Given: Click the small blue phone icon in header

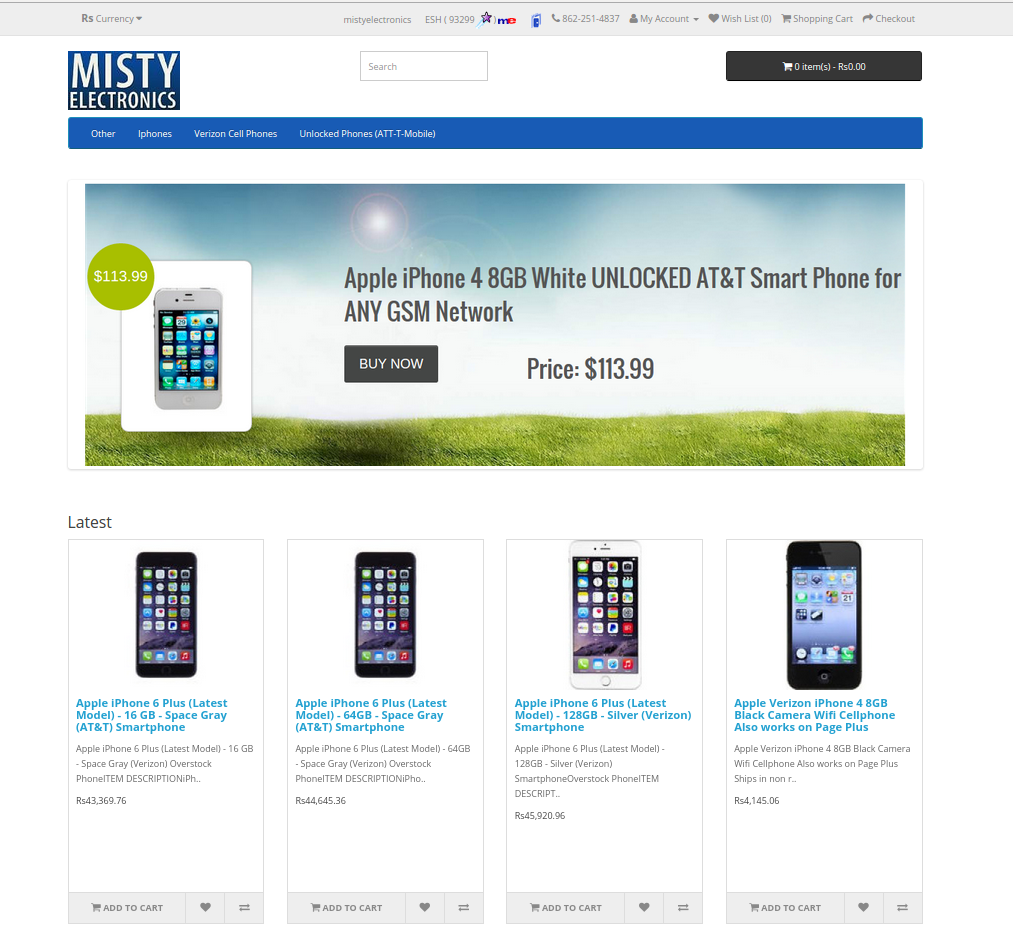Looking at the screenshot, I should [x=536, y=21].
